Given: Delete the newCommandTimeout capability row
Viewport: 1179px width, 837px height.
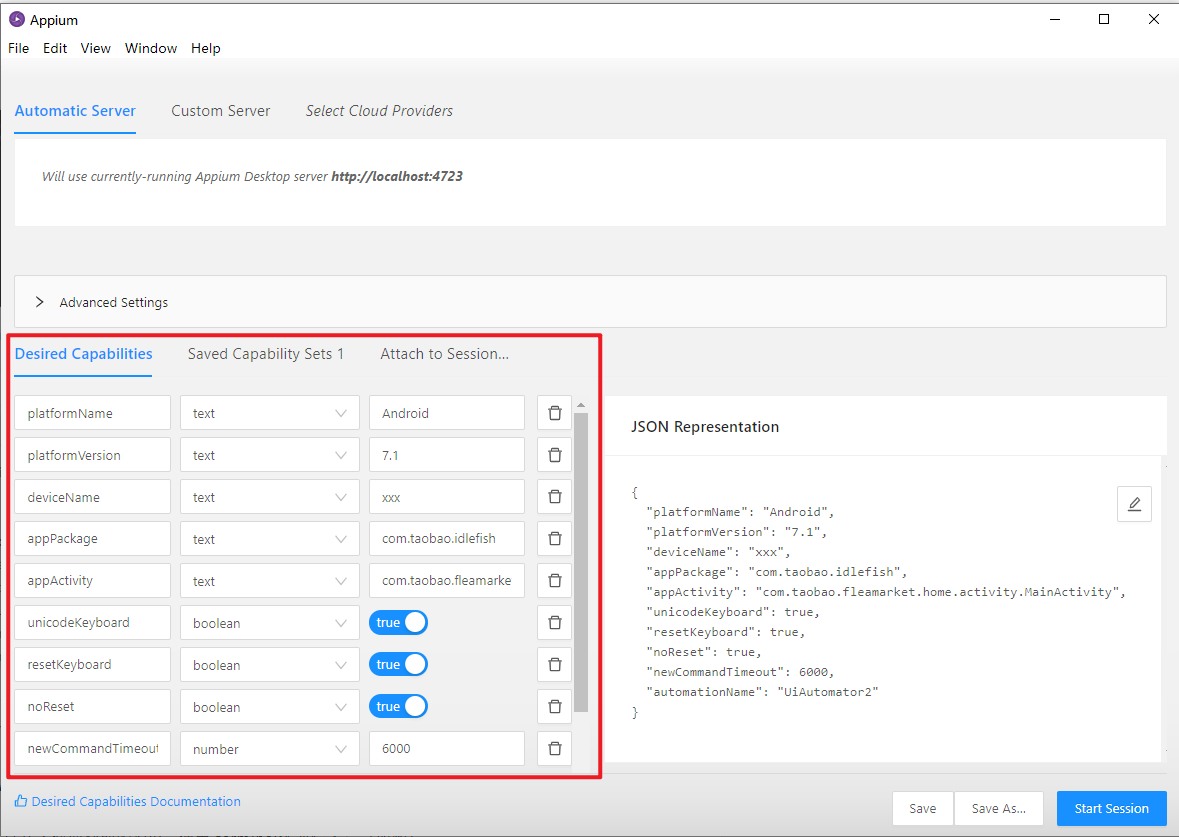Looking at the screenshot, I should point(554,748).
